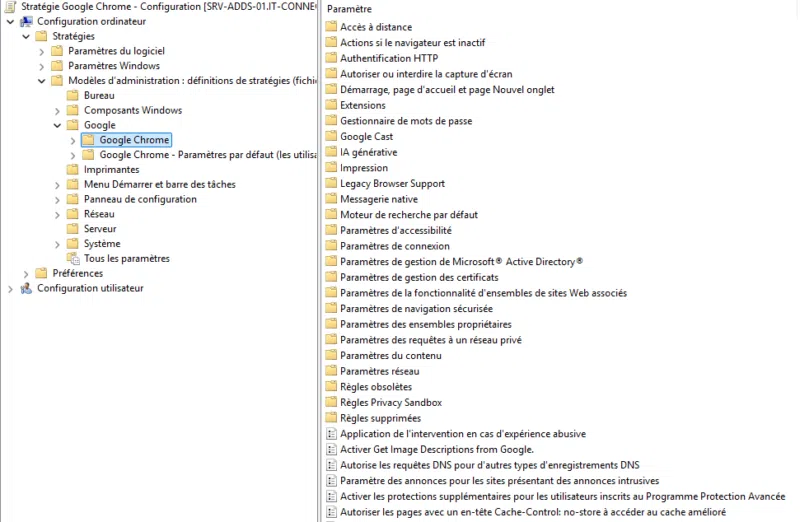Expand the selected Google Chrome node

click(73, 140)
